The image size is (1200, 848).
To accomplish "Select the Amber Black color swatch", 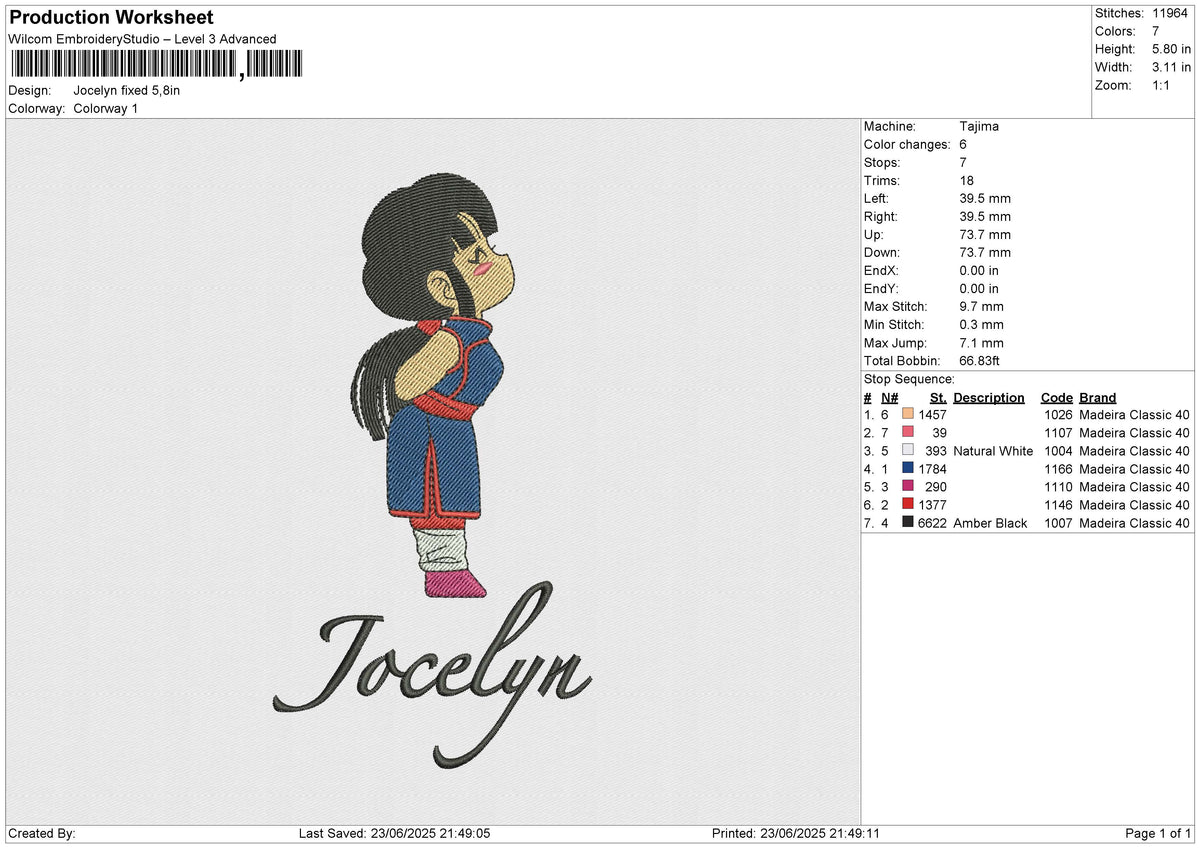I will (x=908, y=522).
